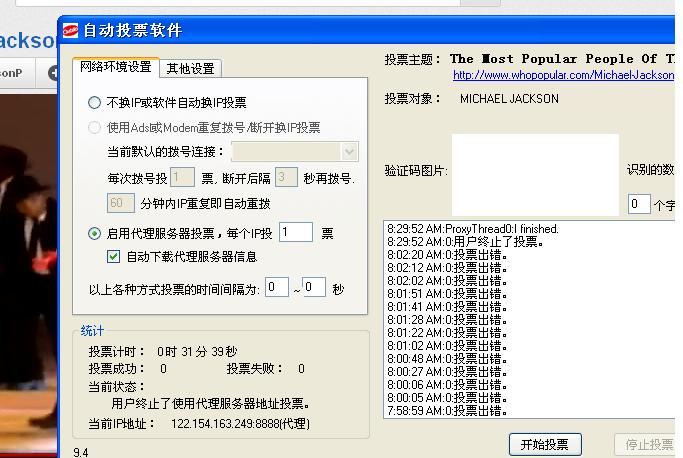Click the 60 分钟 IP repeat field
Screen dimensions: 683x458
coord(120,203)
